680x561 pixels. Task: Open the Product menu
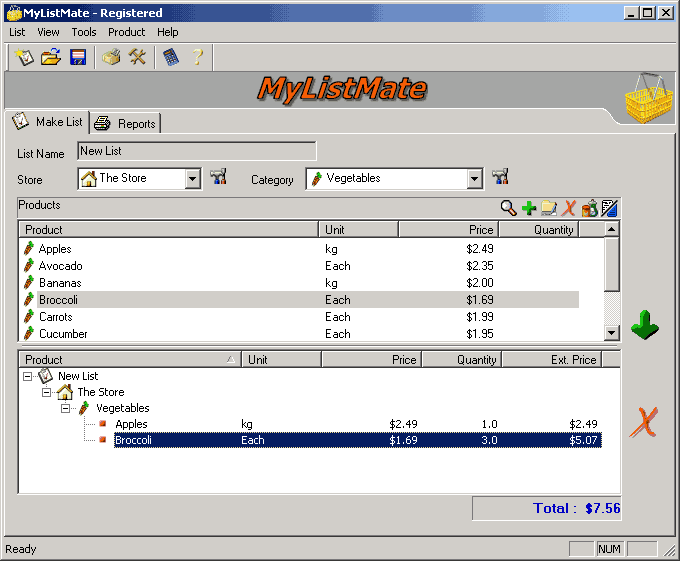126,32
